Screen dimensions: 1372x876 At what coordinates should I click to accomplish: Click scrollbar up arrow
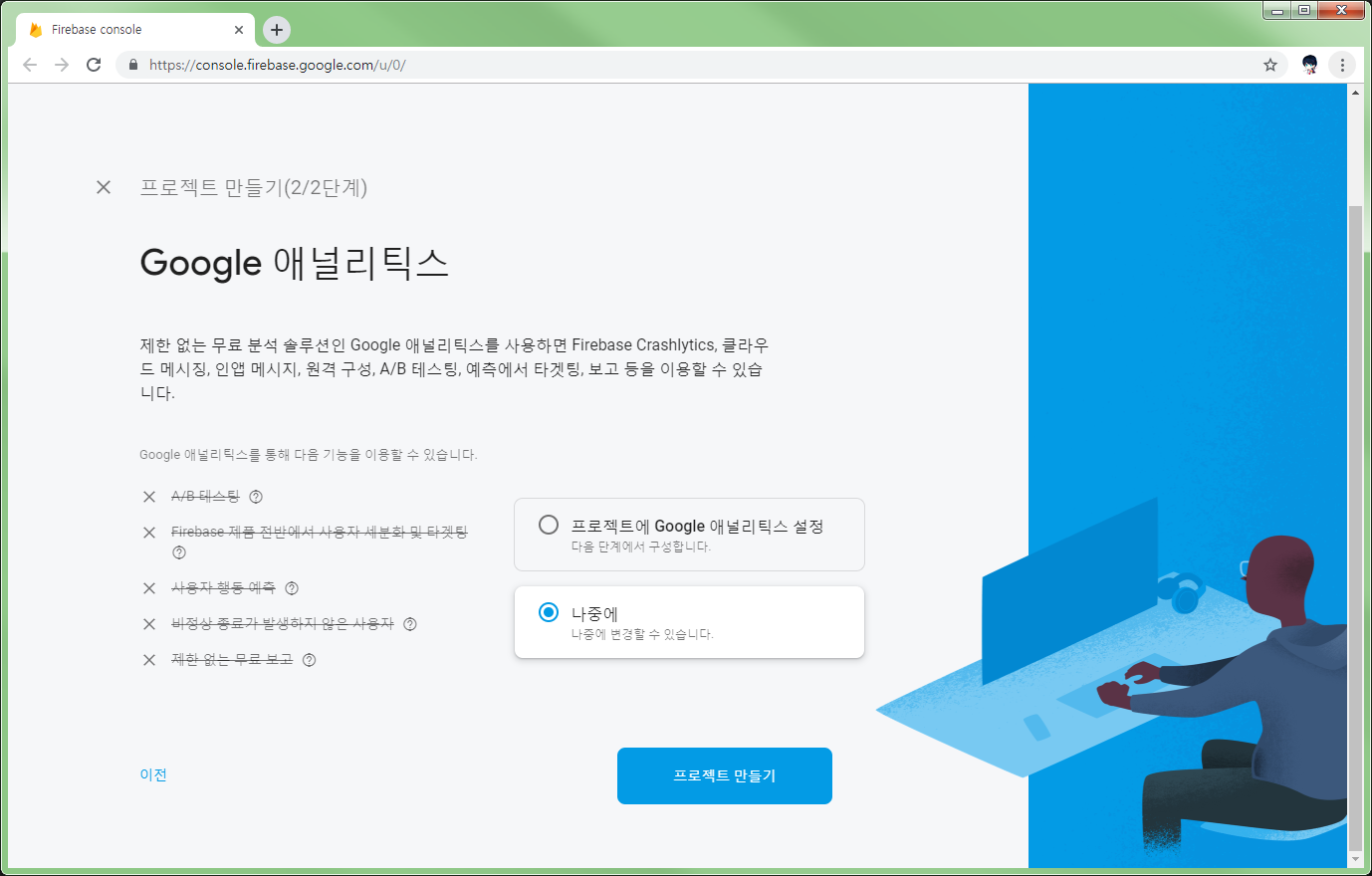coord(1355,92)
